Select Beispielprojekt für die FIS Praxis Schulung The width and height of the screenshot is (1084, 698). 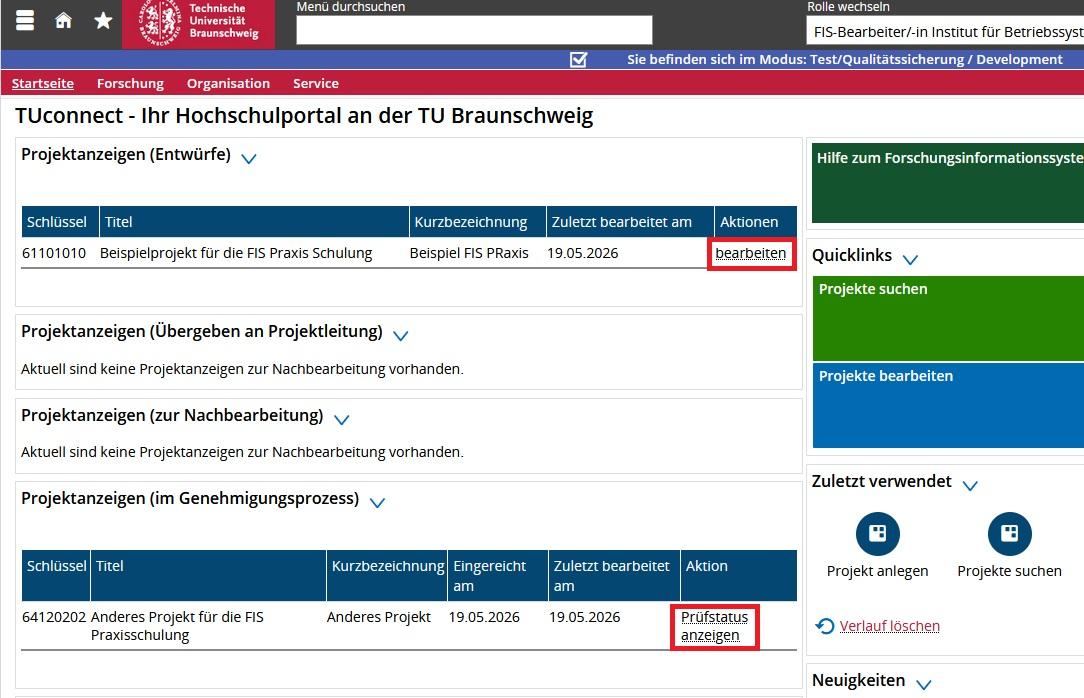(236, 254)
